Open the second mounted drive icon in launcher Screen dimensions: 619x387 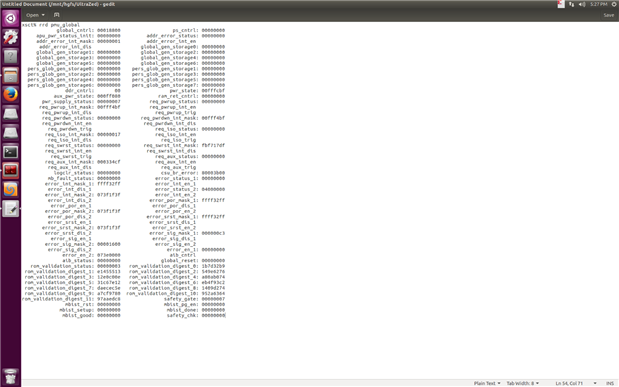pos(10,133)
